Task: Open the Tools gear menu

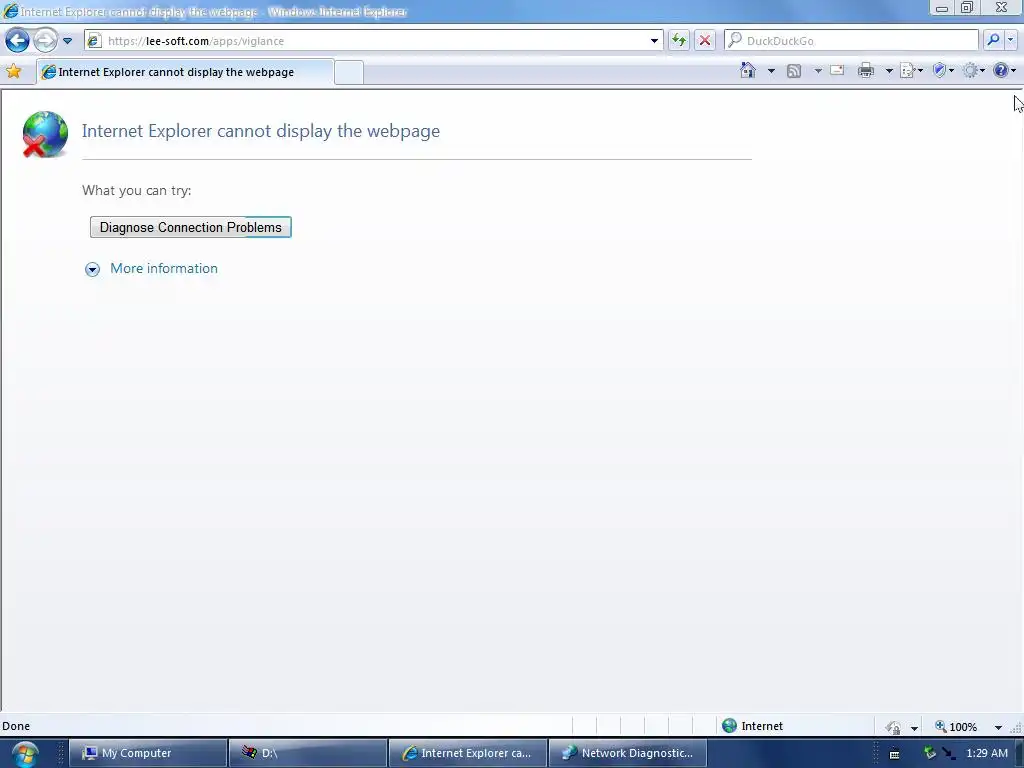Action: (974, 71)
